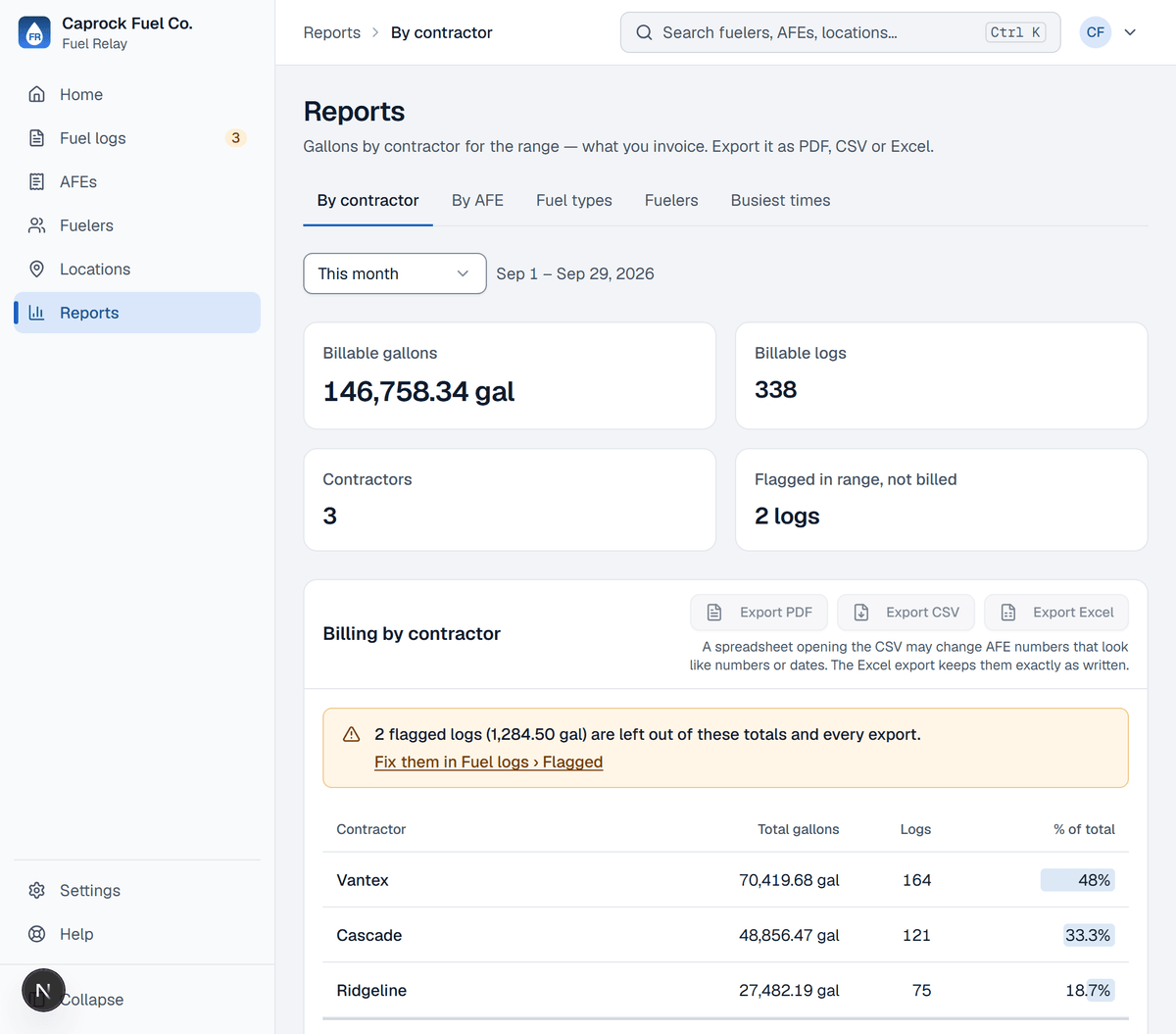The height and width of the screenshot is (1034, 1176).
Task: Click the round N badge icon
Action: pyautogui.click(x=43, y=991)
